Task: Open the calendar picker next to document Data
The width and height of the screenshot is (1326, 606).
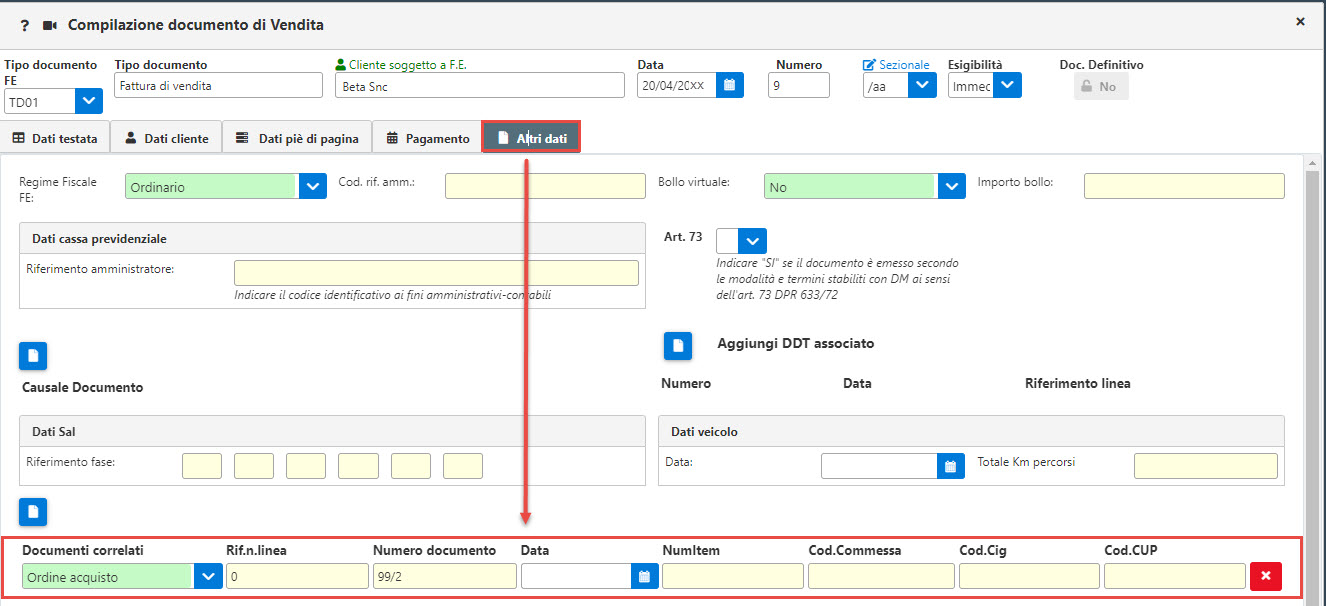Action: tap(730, 85)
